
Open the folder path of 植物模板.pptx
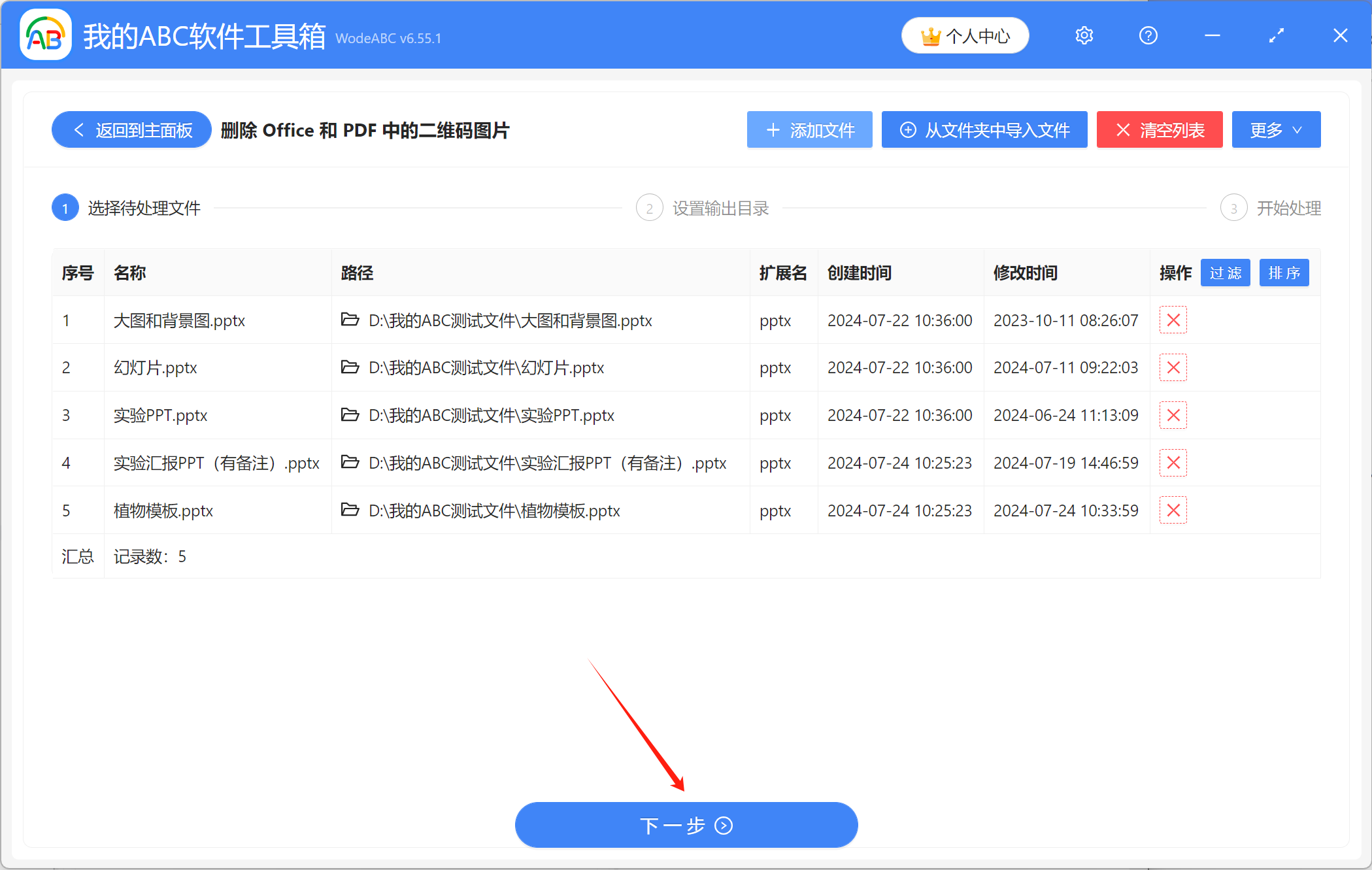350,510
